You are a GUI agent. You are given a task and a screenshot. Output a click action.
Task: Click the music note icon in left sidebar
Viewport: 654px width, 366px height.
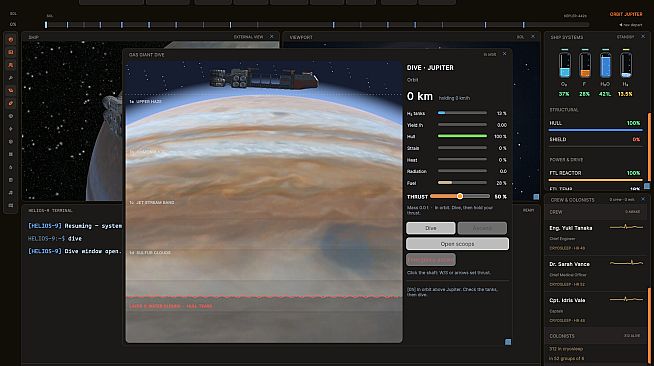(x=11, y=193)
